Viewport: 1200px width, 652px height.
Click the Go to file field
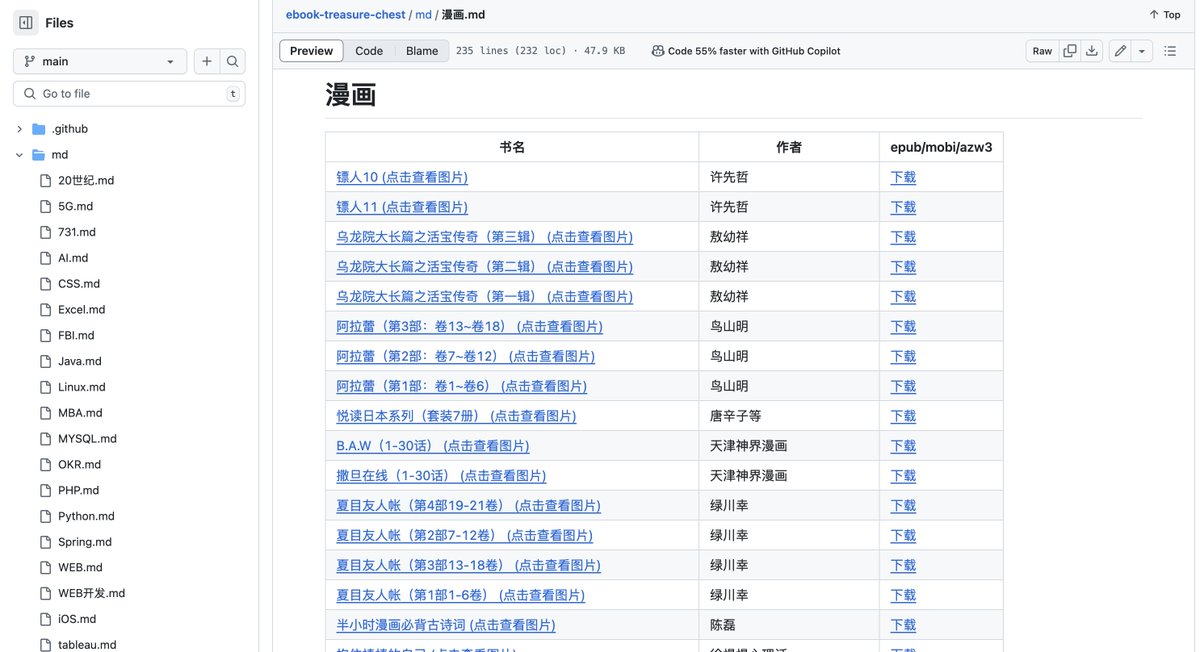120,93
